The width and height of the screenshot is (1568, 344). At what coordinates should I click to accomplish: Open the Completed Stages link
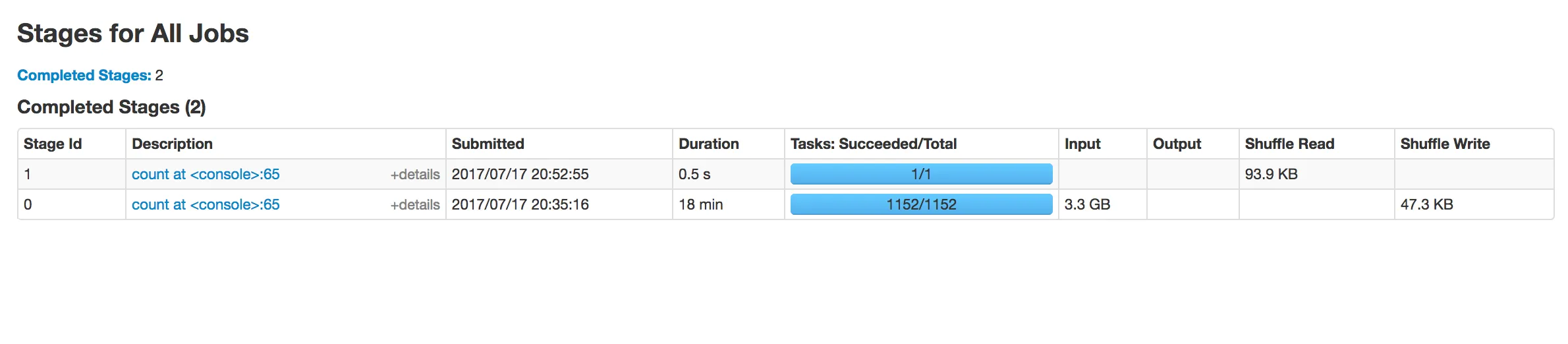tap(84, 76)
